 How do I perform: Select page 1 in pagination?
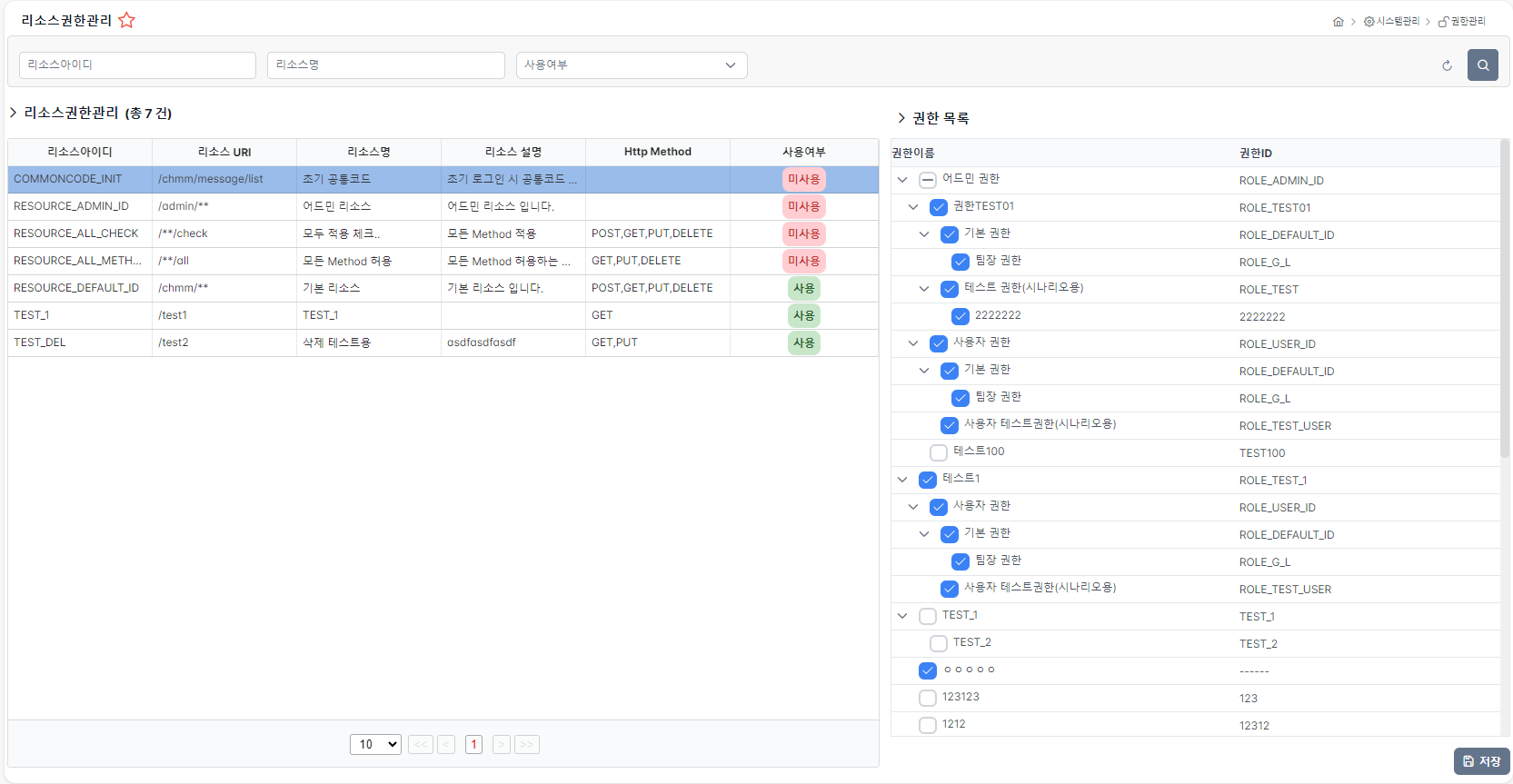[x=473, y=744]
